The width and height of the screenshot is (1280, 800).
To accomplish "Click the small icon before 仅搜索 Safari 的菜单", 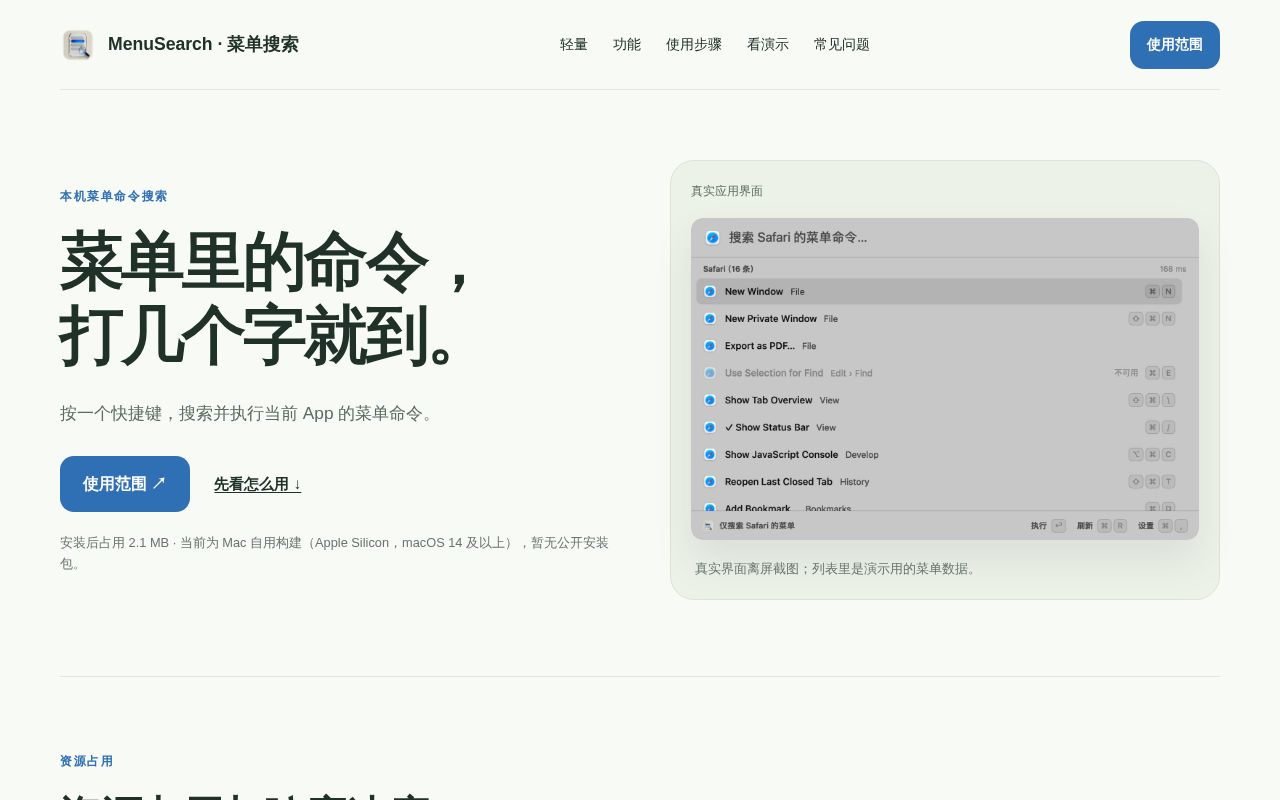I will (709, 526).
